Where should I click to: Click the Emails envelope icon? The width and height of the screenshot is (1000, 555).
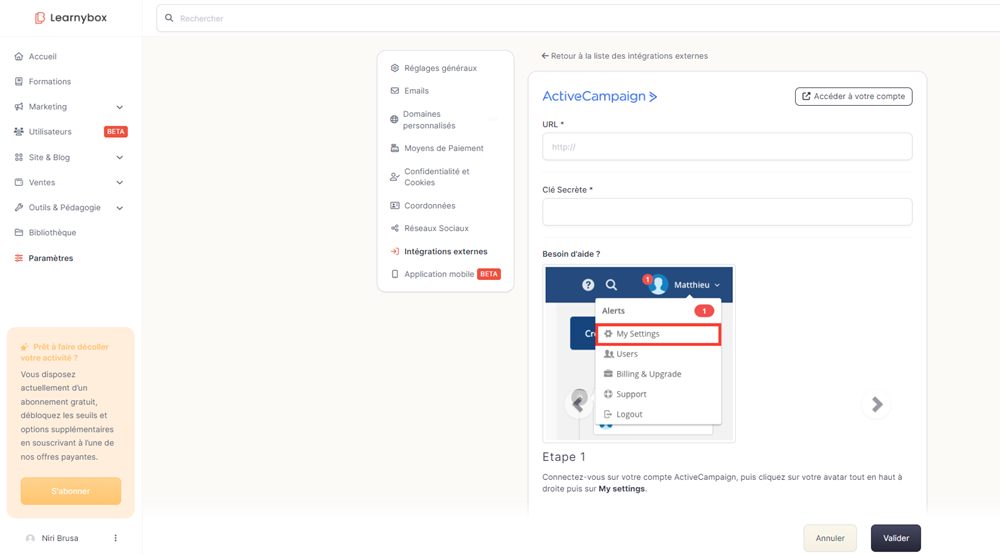pos(395,91)
